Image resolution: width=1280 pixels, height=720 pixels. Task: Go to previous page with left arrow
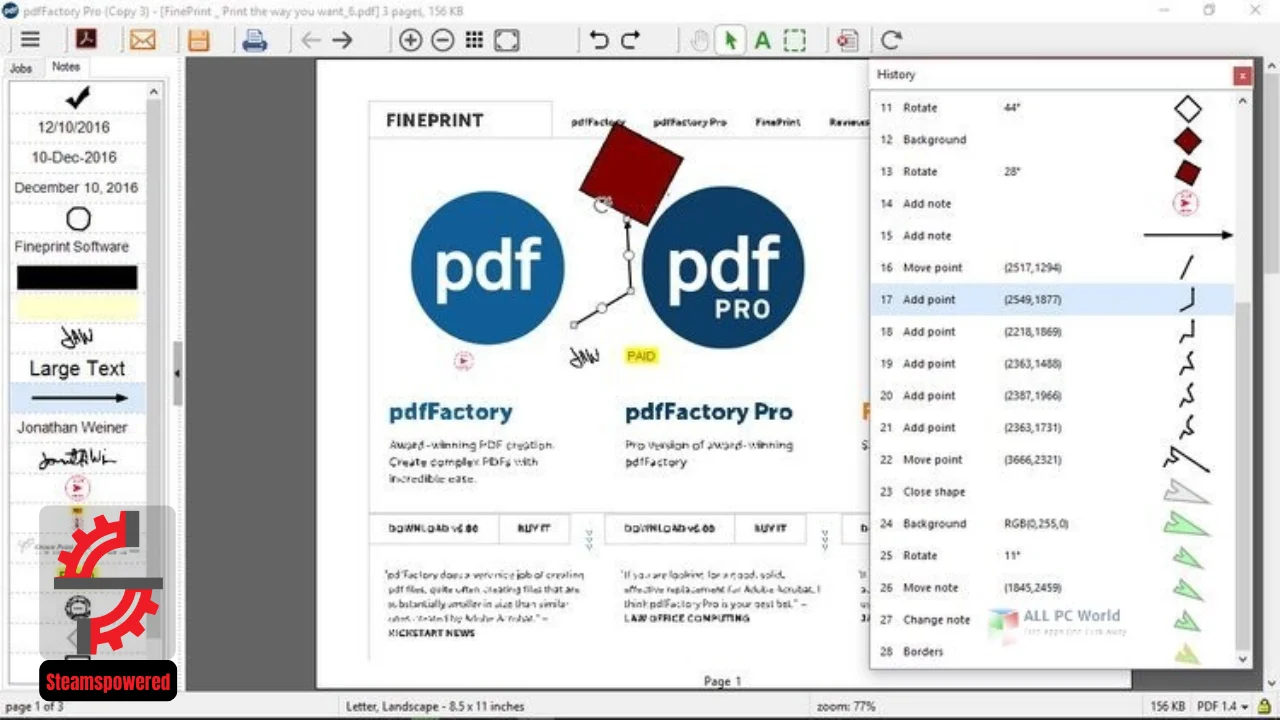tap(311, 40)
